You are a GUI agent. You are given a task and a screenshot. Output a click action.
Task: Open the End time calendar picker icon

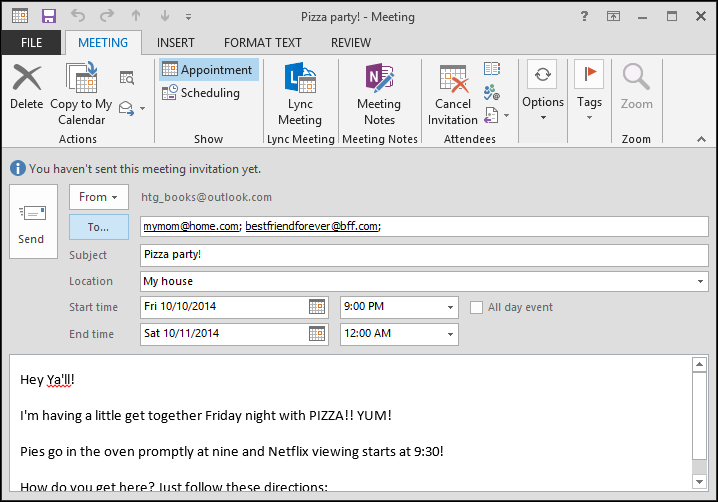click(x=317, y=333)
